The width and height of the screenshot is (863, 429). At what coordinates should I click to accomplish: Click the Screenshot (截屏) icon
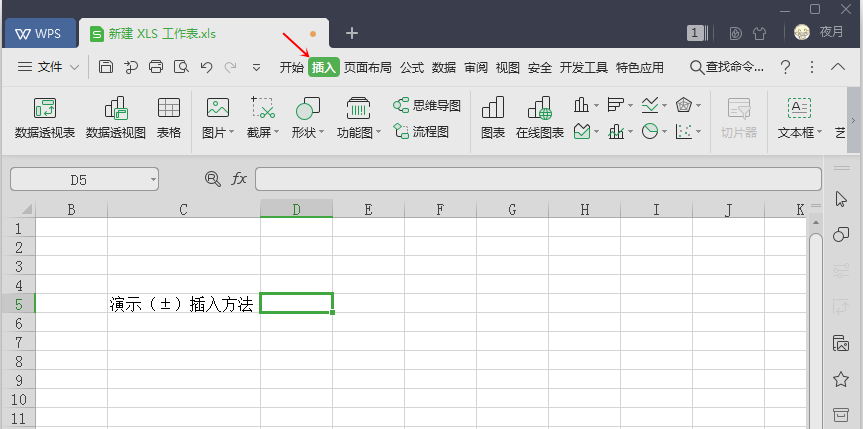(x=263, y=108)
